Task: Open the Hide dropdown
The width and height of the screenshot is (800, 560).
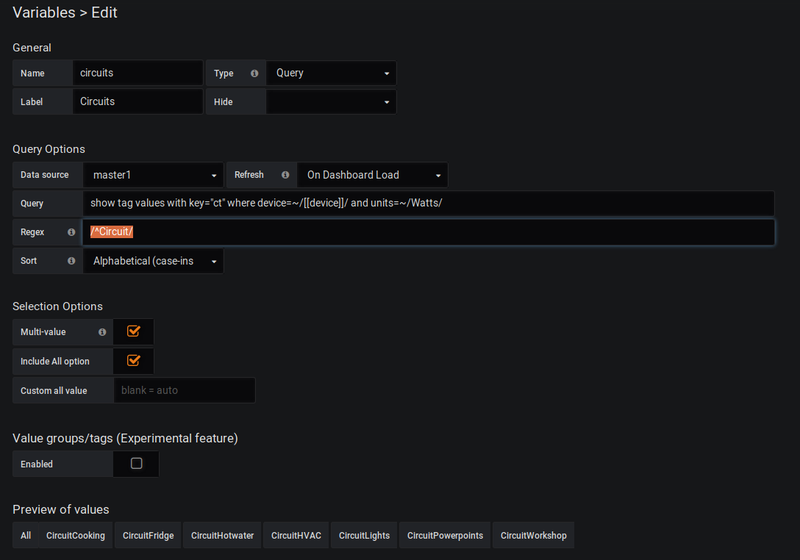Action: (x=331, y=101)
